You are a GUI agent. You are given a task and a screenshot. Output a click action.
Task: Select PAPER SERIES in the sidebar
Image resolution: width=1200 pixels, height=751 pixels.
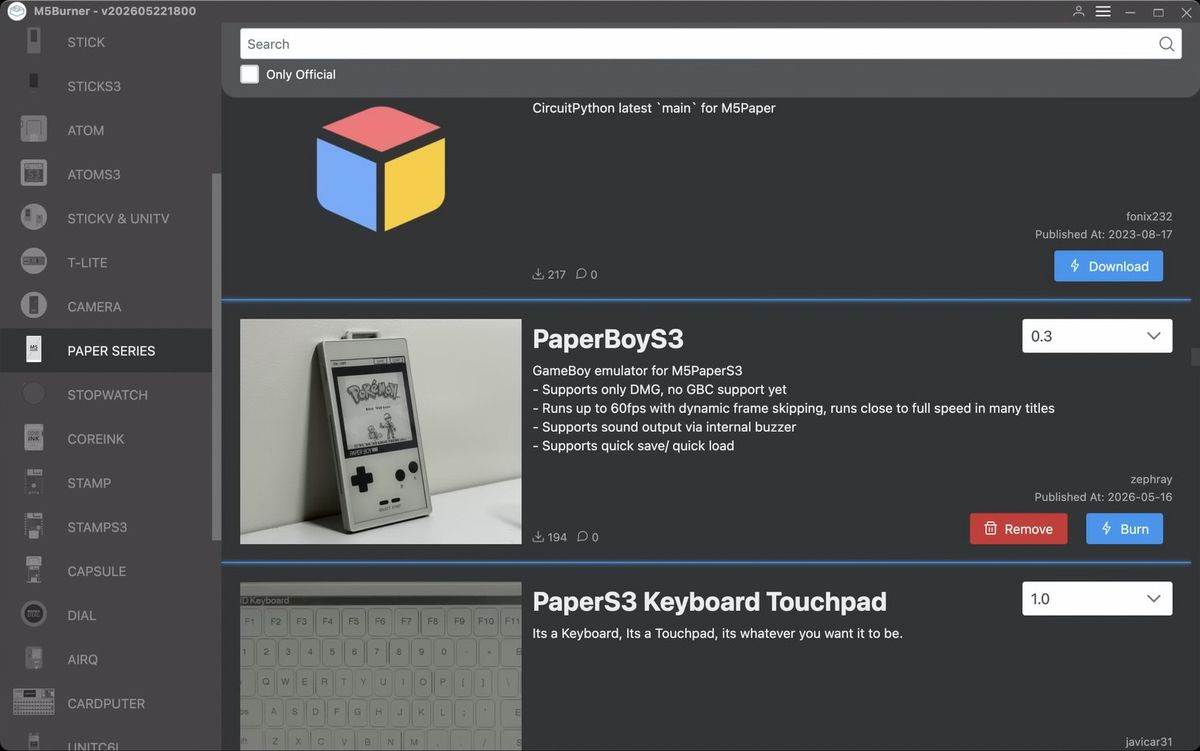106,350
